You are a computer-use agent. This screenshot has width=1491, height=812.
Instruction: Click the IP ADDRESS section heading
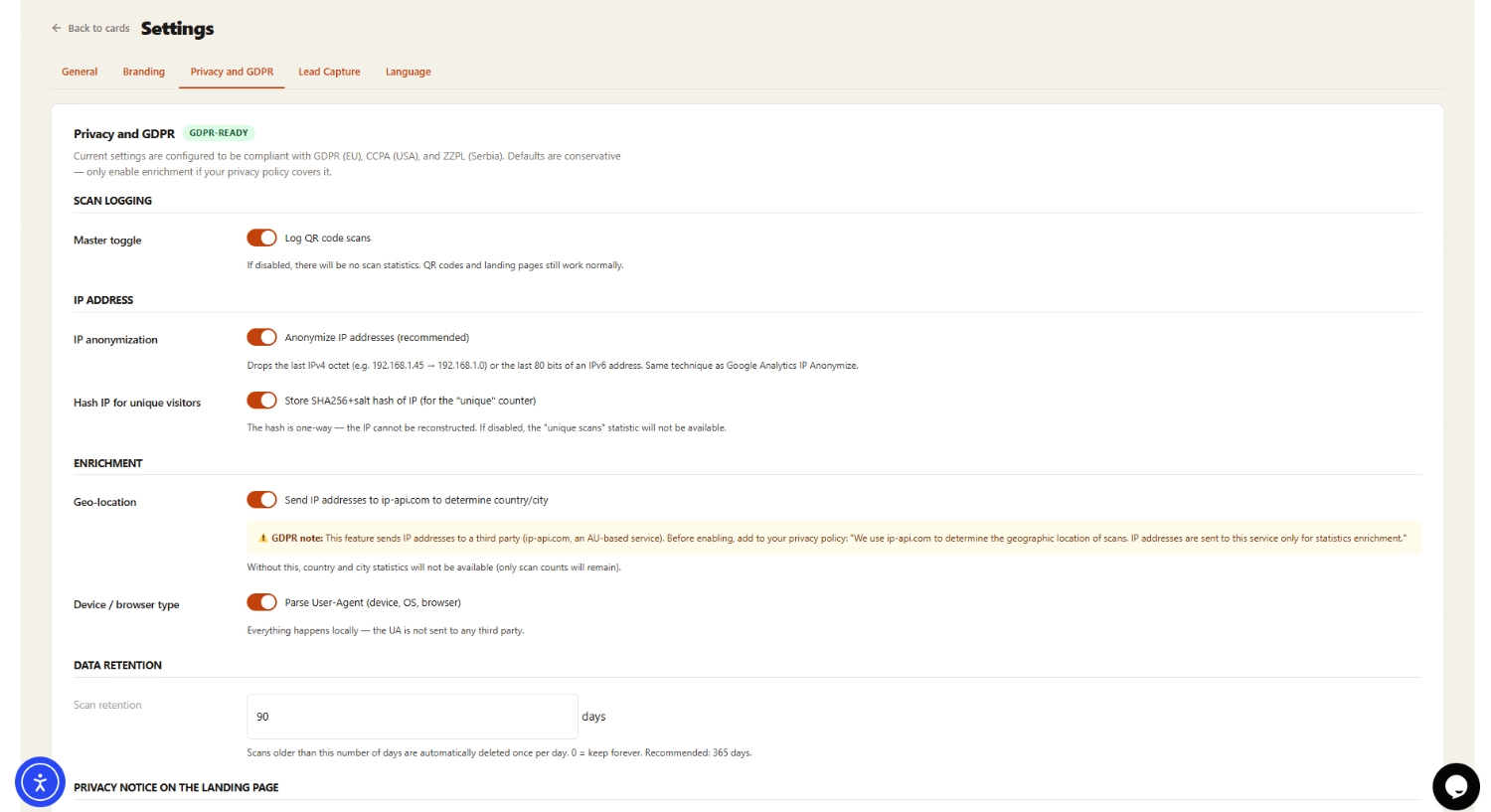[103, 300]
